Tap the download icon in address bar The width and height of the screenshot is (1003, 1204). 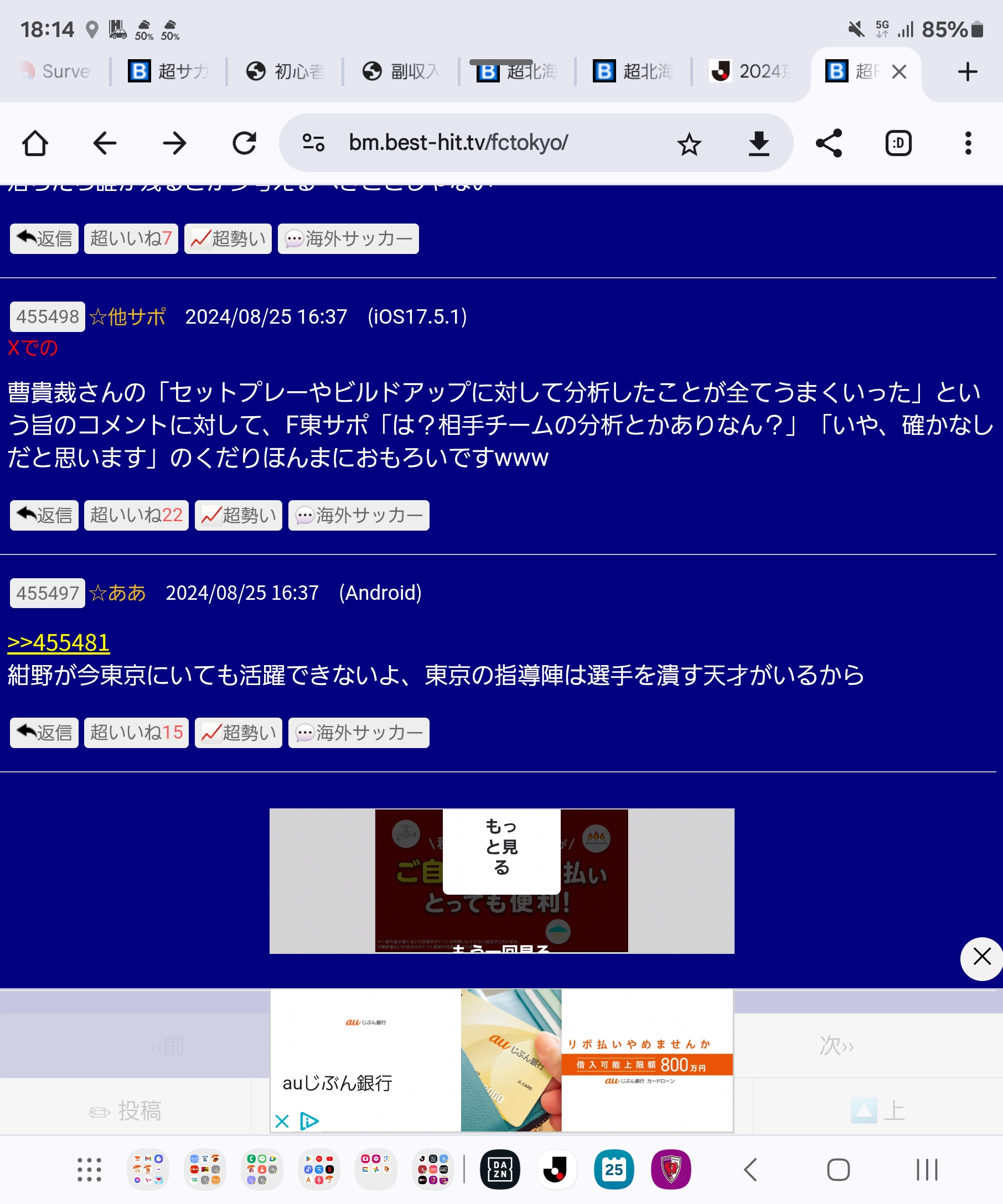coord(759,143)
